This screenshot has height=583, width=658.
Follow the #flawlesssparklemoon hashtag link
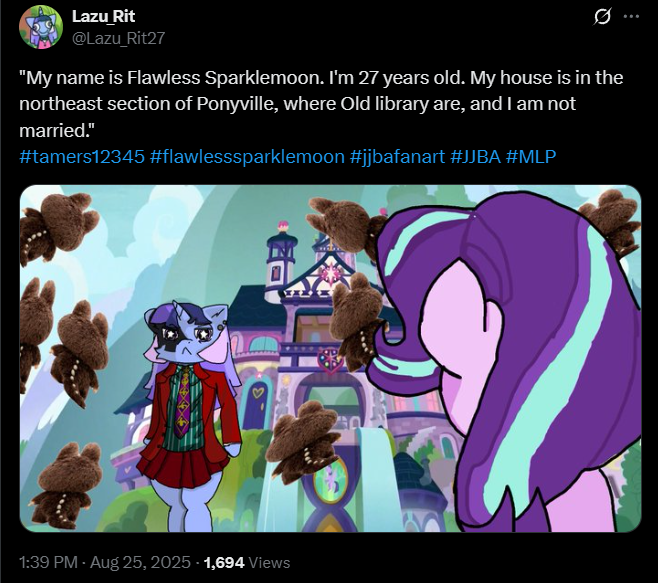tap(247, 157)
